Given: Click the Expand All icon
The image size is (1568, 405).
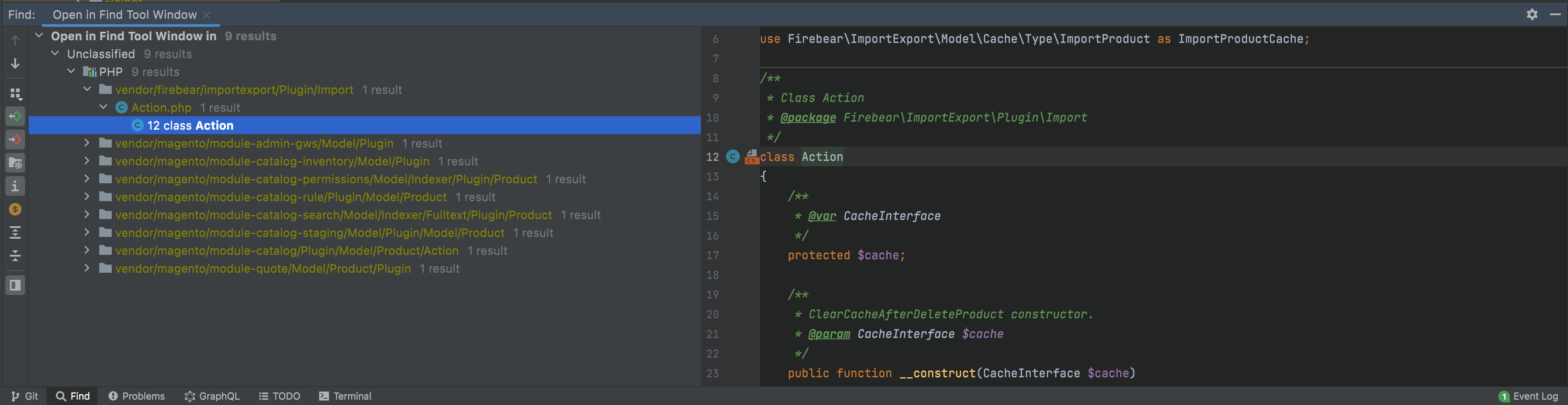Looking at the screenshot, I should (x=15, y=232).
